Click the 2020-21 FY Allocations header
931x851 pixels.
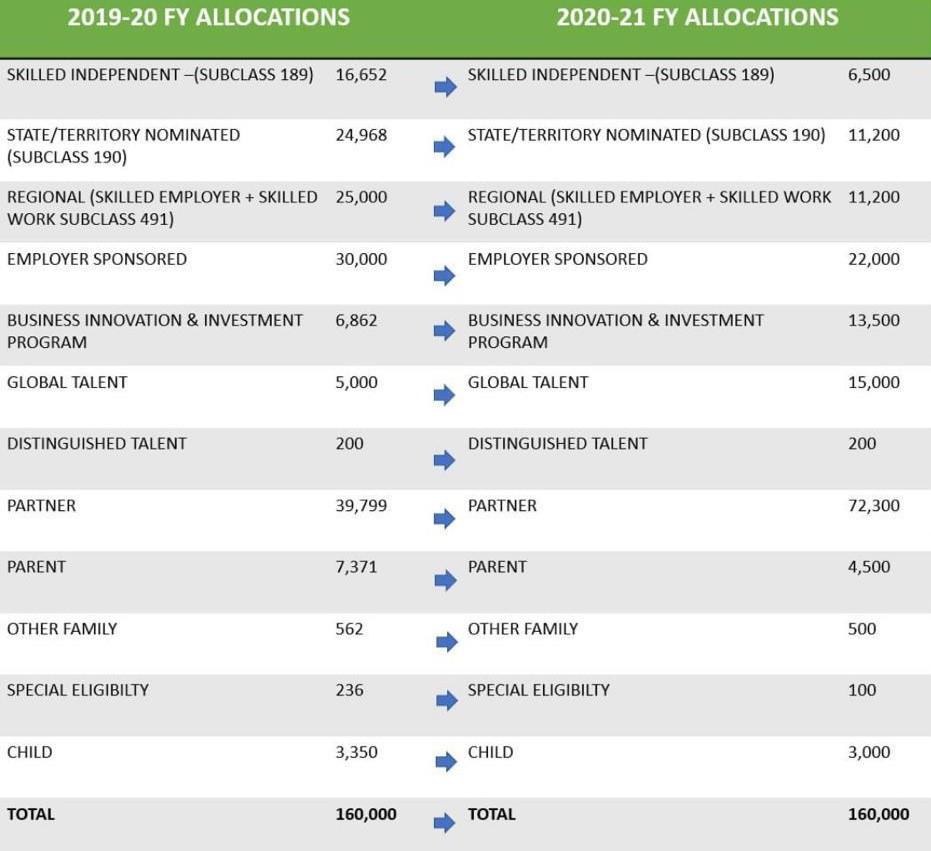point(697,17)
